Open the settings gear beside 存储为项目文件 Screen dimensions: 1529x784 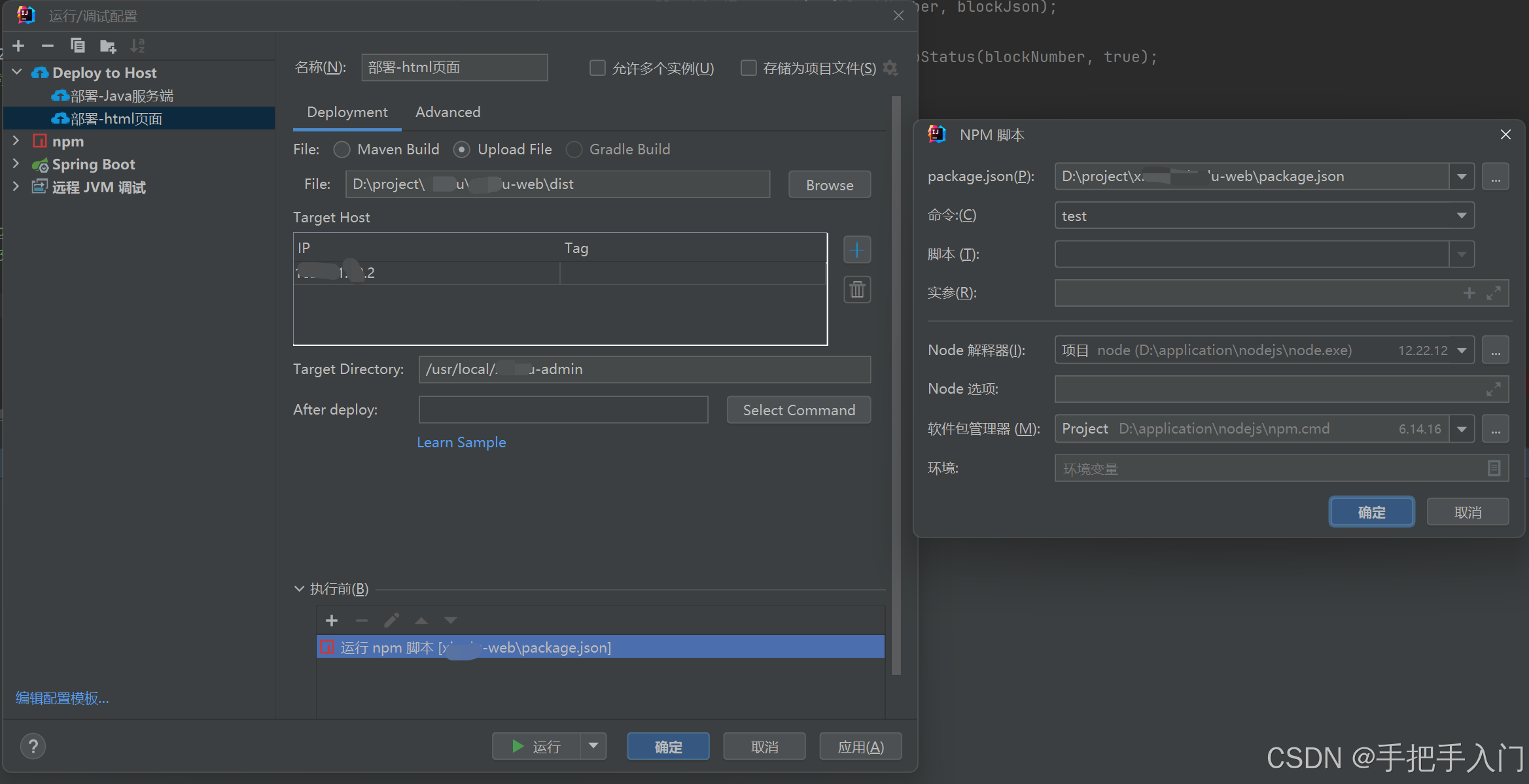click(x=890, y=68)
